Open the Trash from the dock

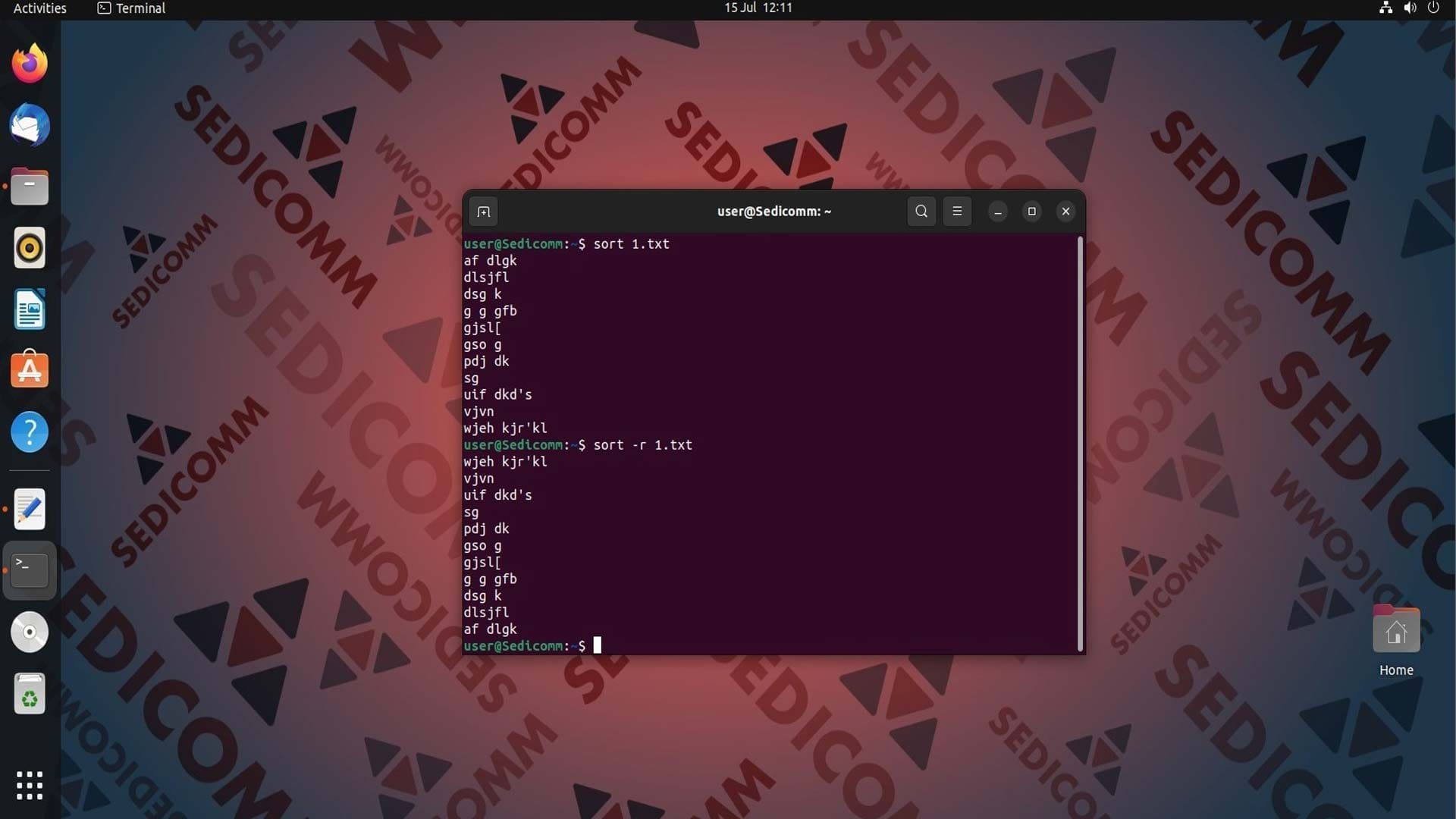(x=30, y=693)
